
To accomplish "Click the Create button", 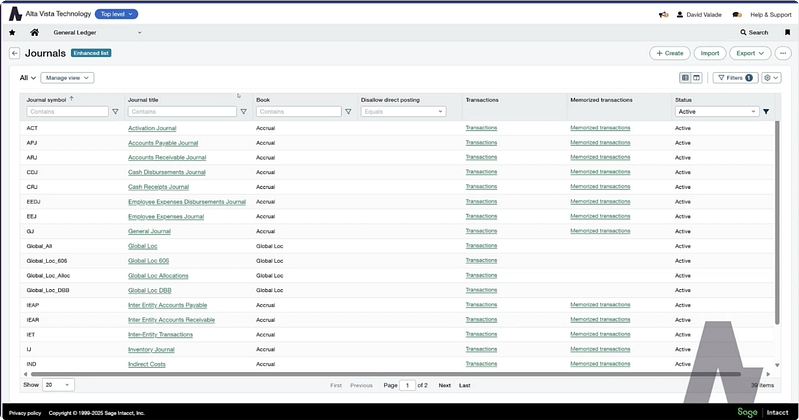I will [669, 53].
